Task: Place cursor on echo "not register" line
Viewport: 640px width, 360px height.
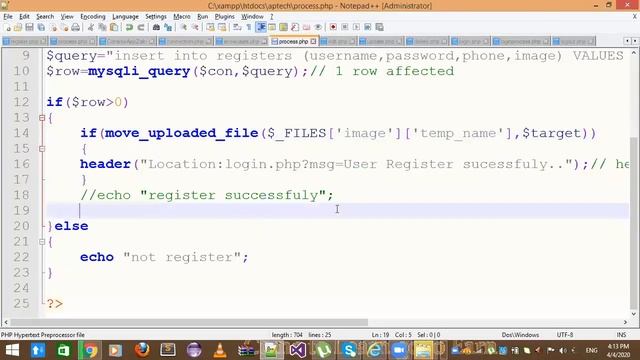Action: point(164,257)
